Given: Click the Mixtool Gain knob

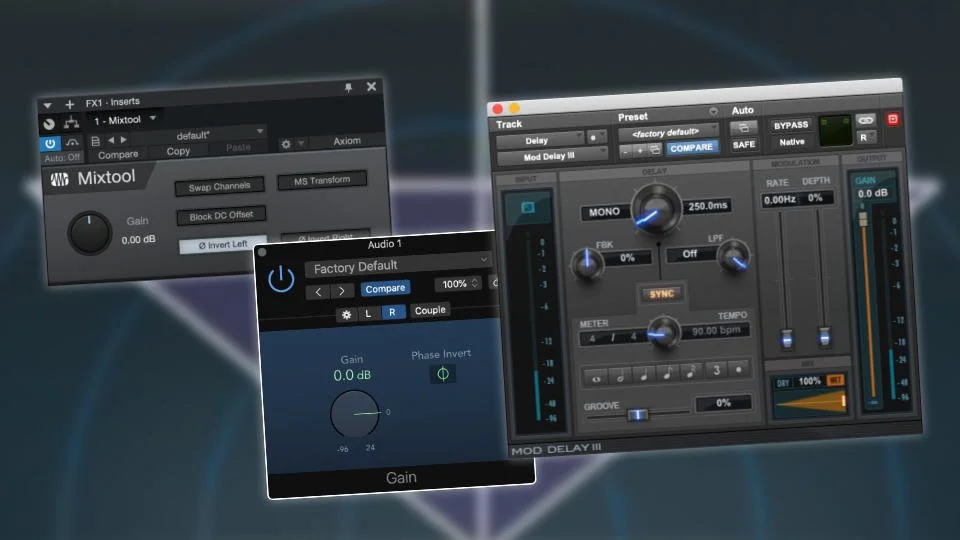Looking at the screenshot, I should 89,233.
